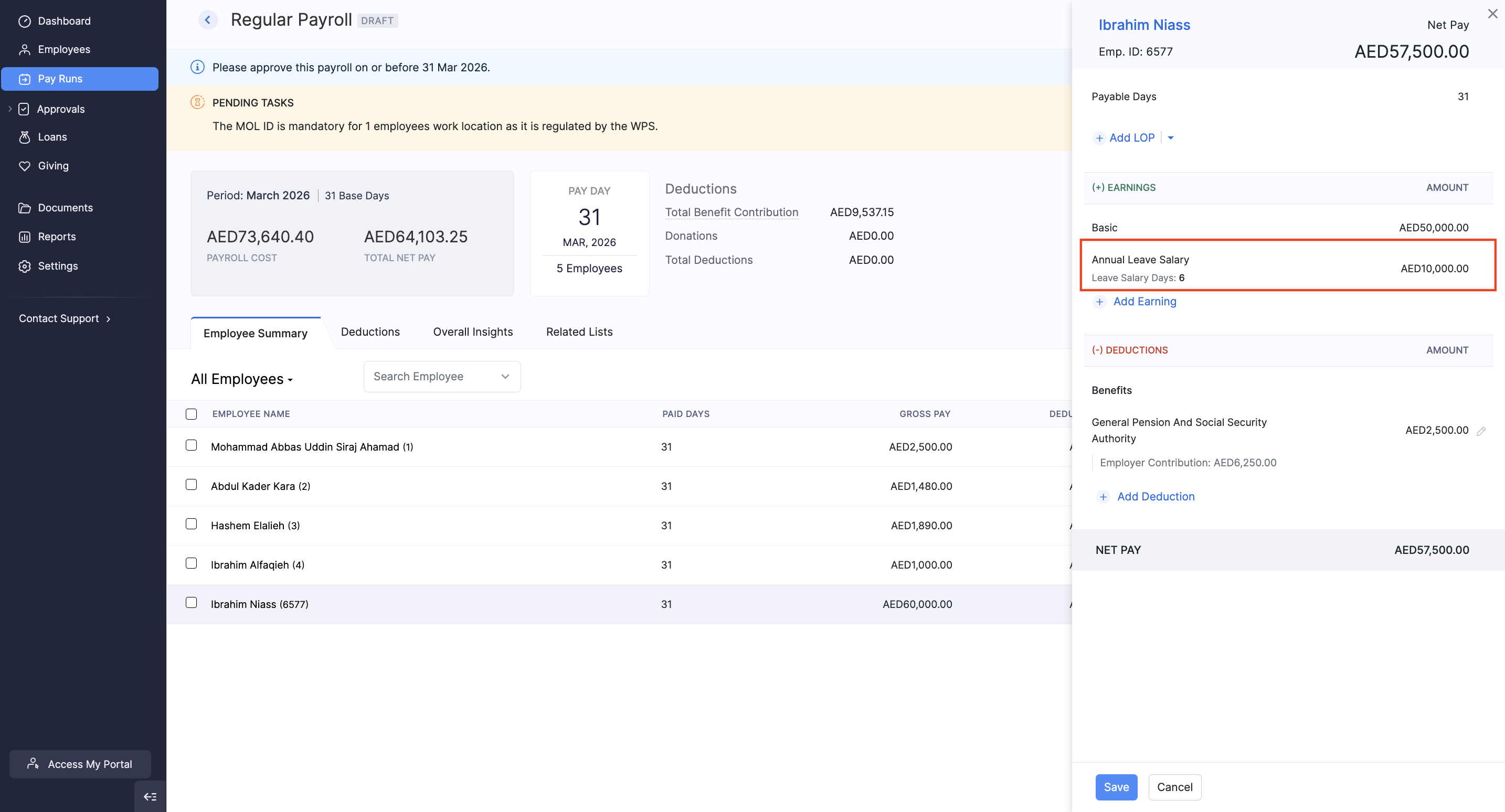Collapse the sidebar using bottom arrow icon
The height and width of the screenshot is (812, 1505).
point(150,796)
